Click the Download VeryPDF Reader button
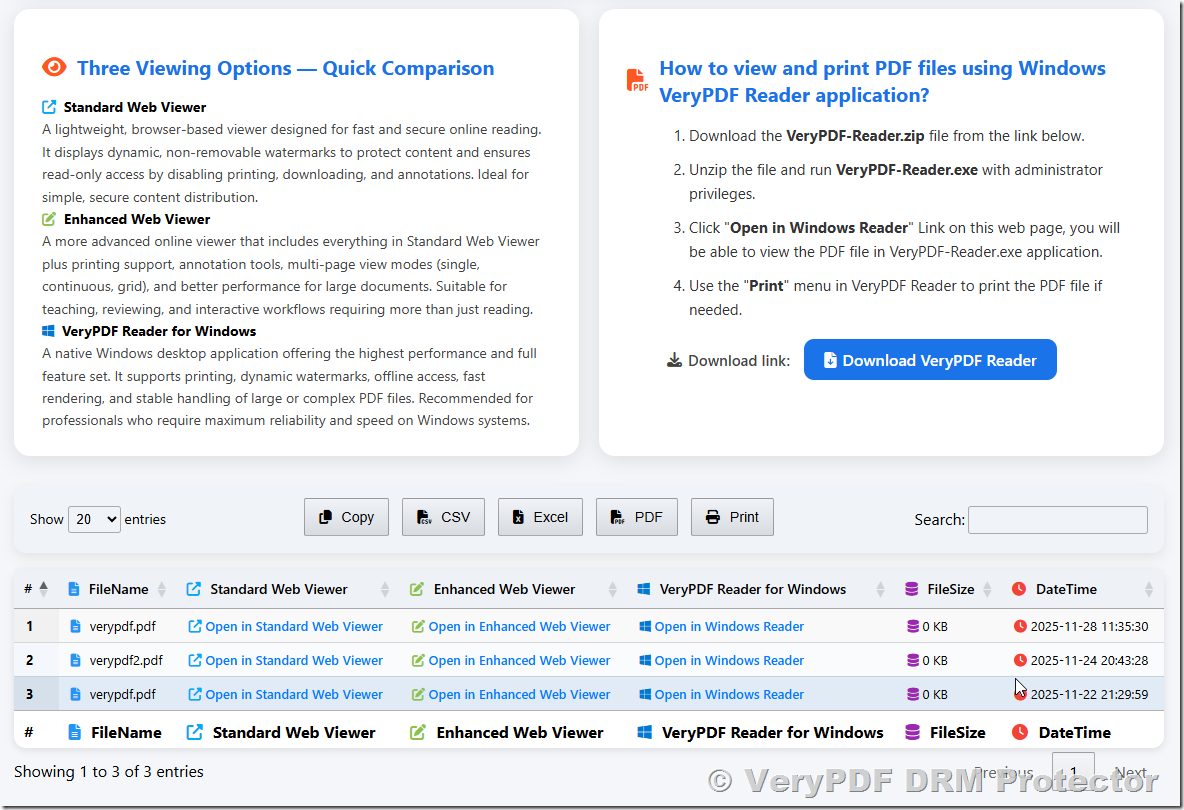The image size is (1184, 810). click(x=930, y=359)
